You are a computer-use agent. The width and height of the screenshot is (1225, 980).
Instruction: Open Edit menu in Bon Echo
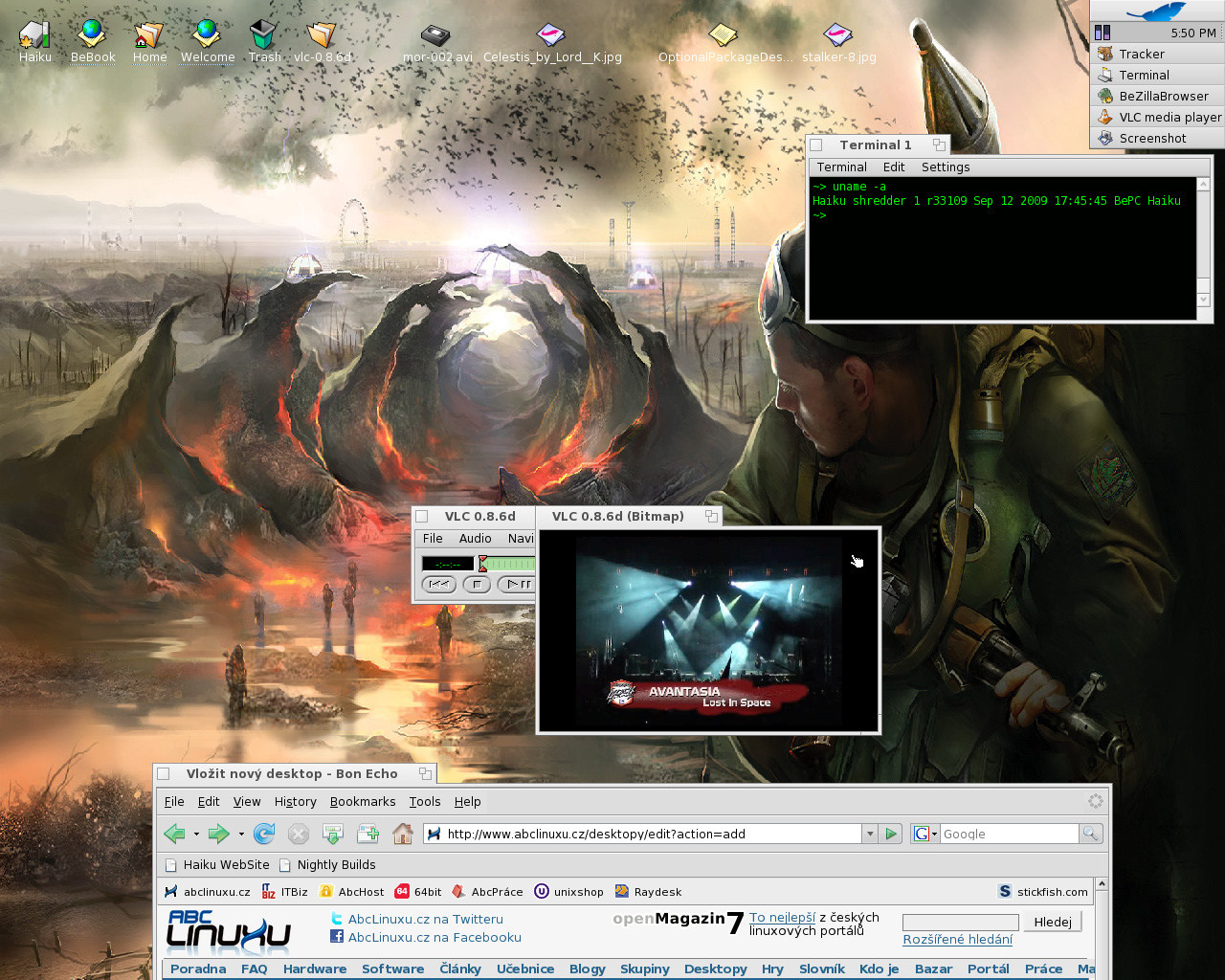point(209,801)
